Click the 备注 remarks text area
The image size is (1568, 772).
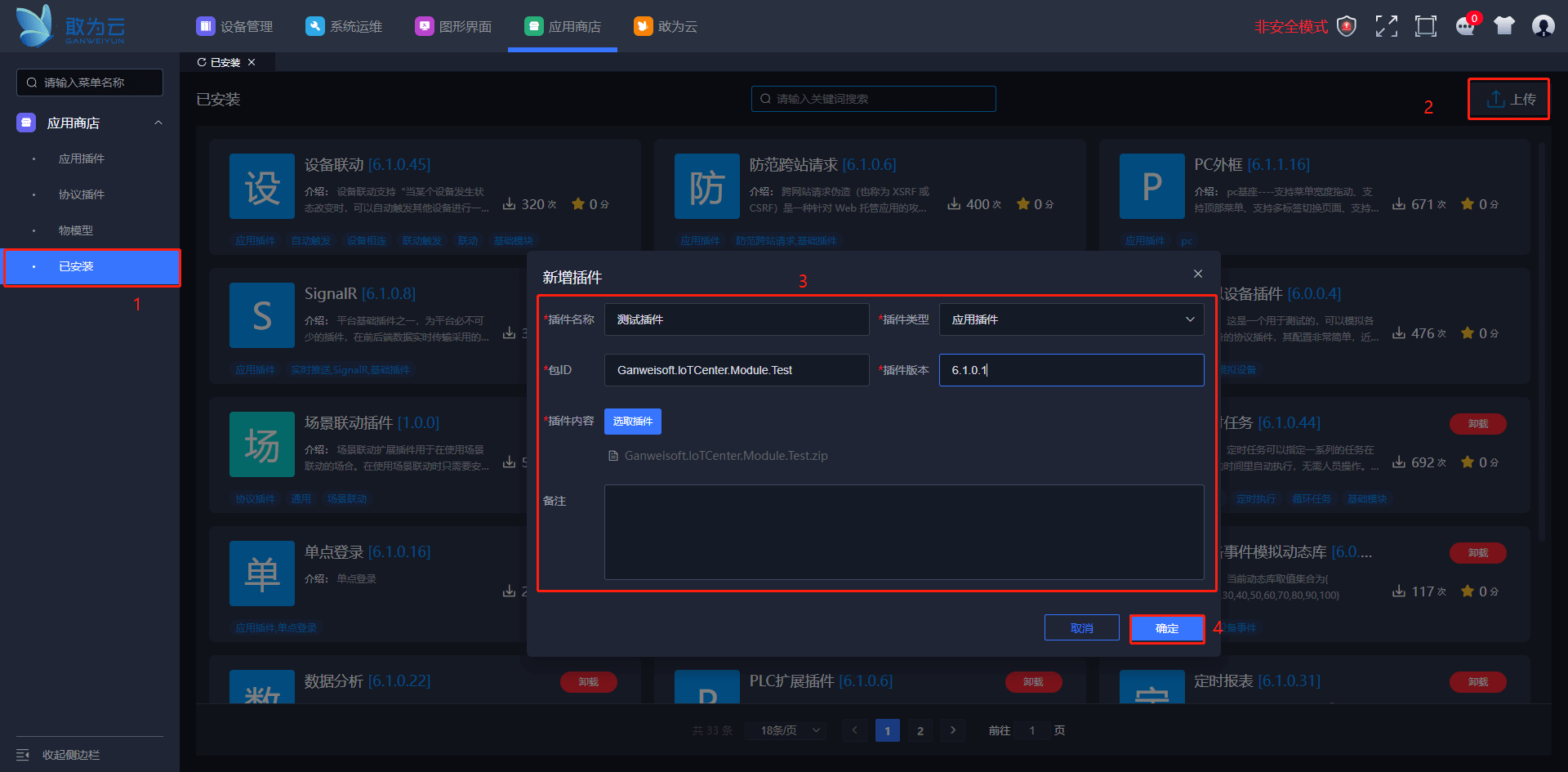pos(903,532)
